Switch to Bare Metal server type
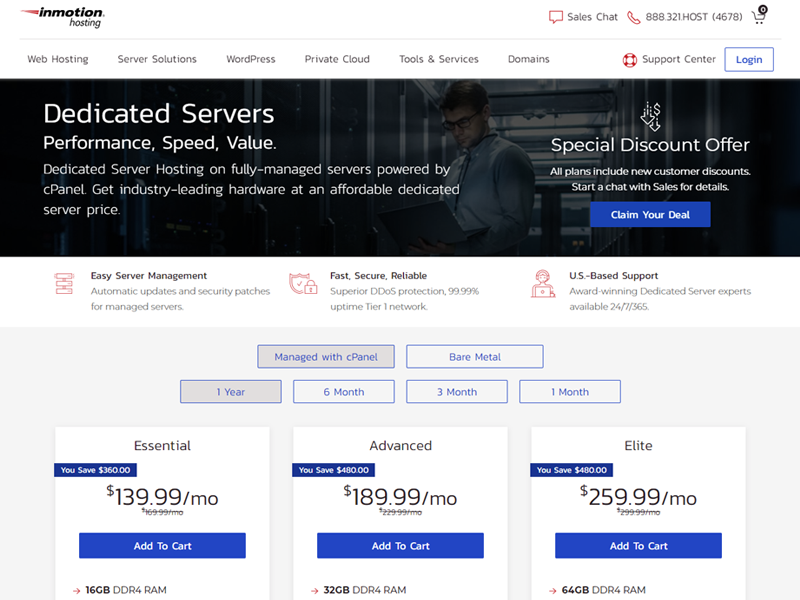This screenshot has height=600, width=800. [475, 357]
